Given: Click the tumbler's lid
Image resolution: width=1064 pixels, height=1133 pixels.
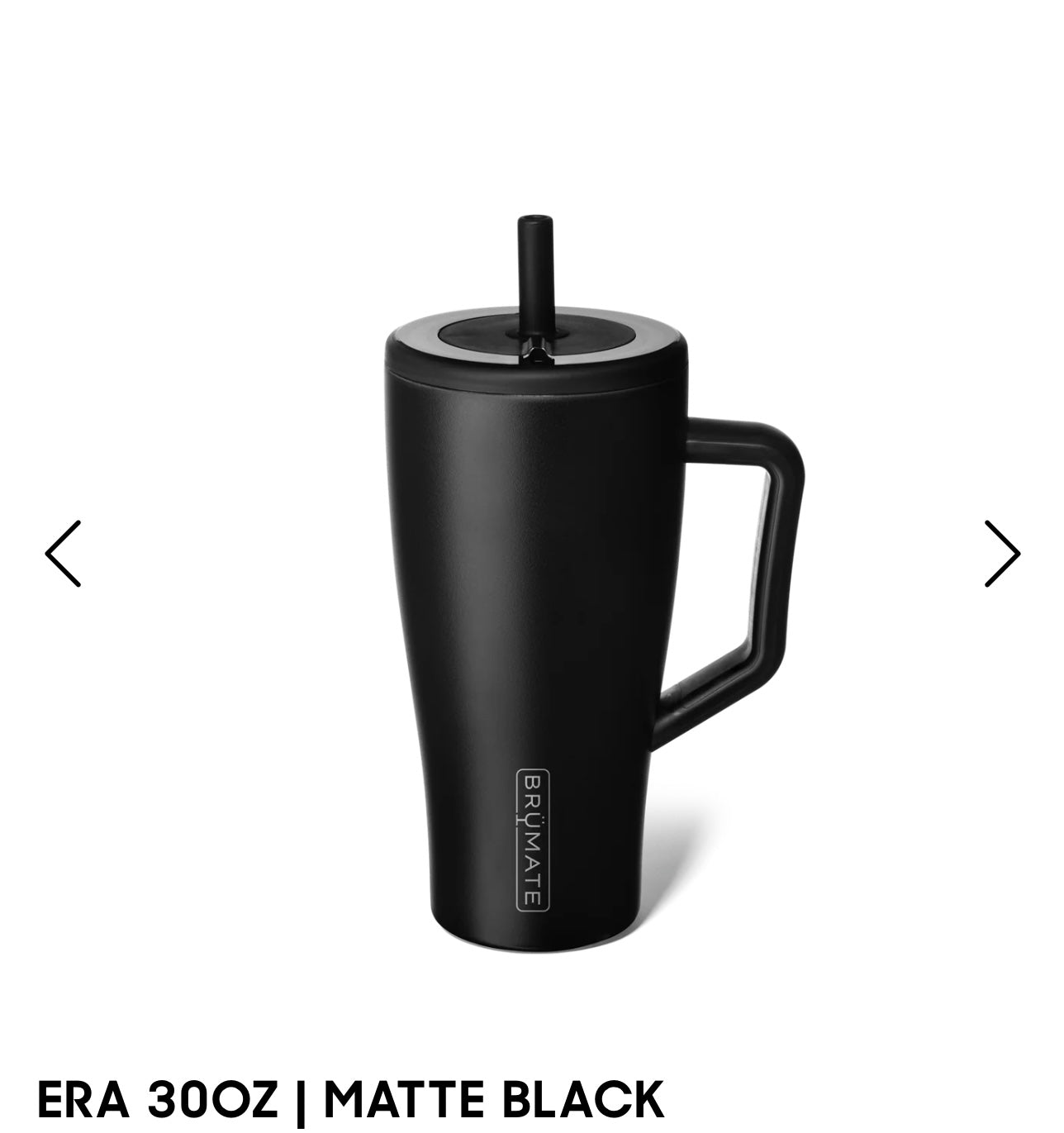Looking at the screenshot, I should pyautogui.click(x=536, y=341).
